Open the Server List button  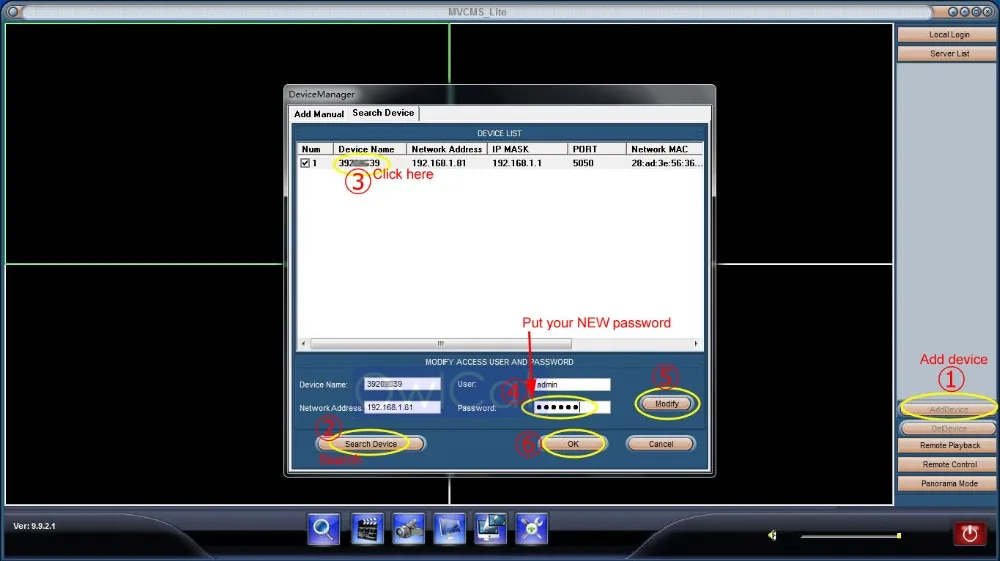coord(948,54)
